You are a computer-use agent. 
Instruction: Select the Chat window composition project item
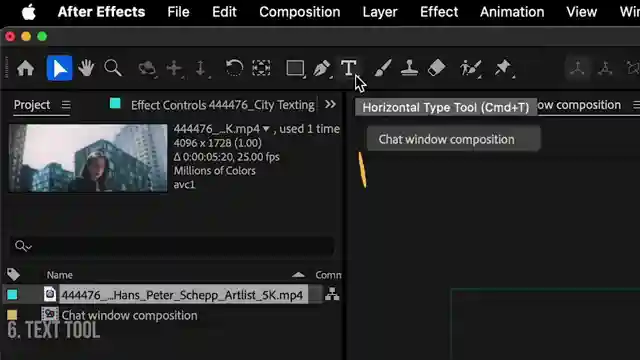click(x=129, y=315)
